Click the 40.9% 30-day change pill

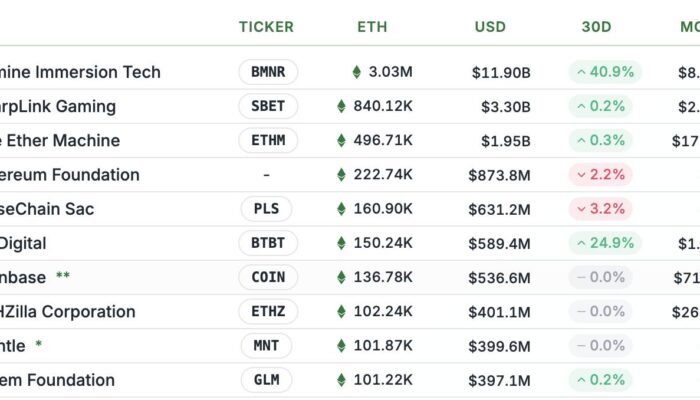coord(605,72)
